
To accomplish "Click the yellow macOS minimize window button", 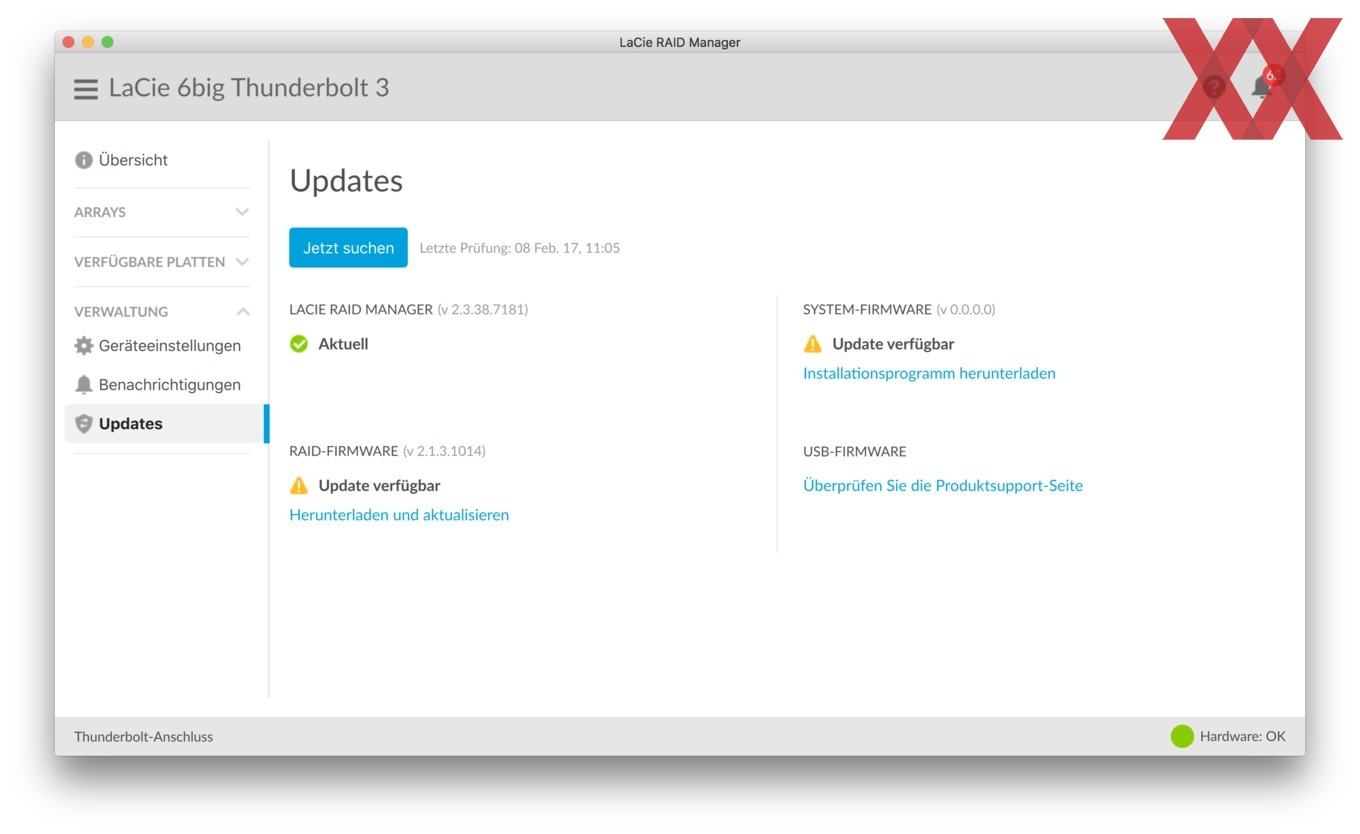I will point(88,42).
